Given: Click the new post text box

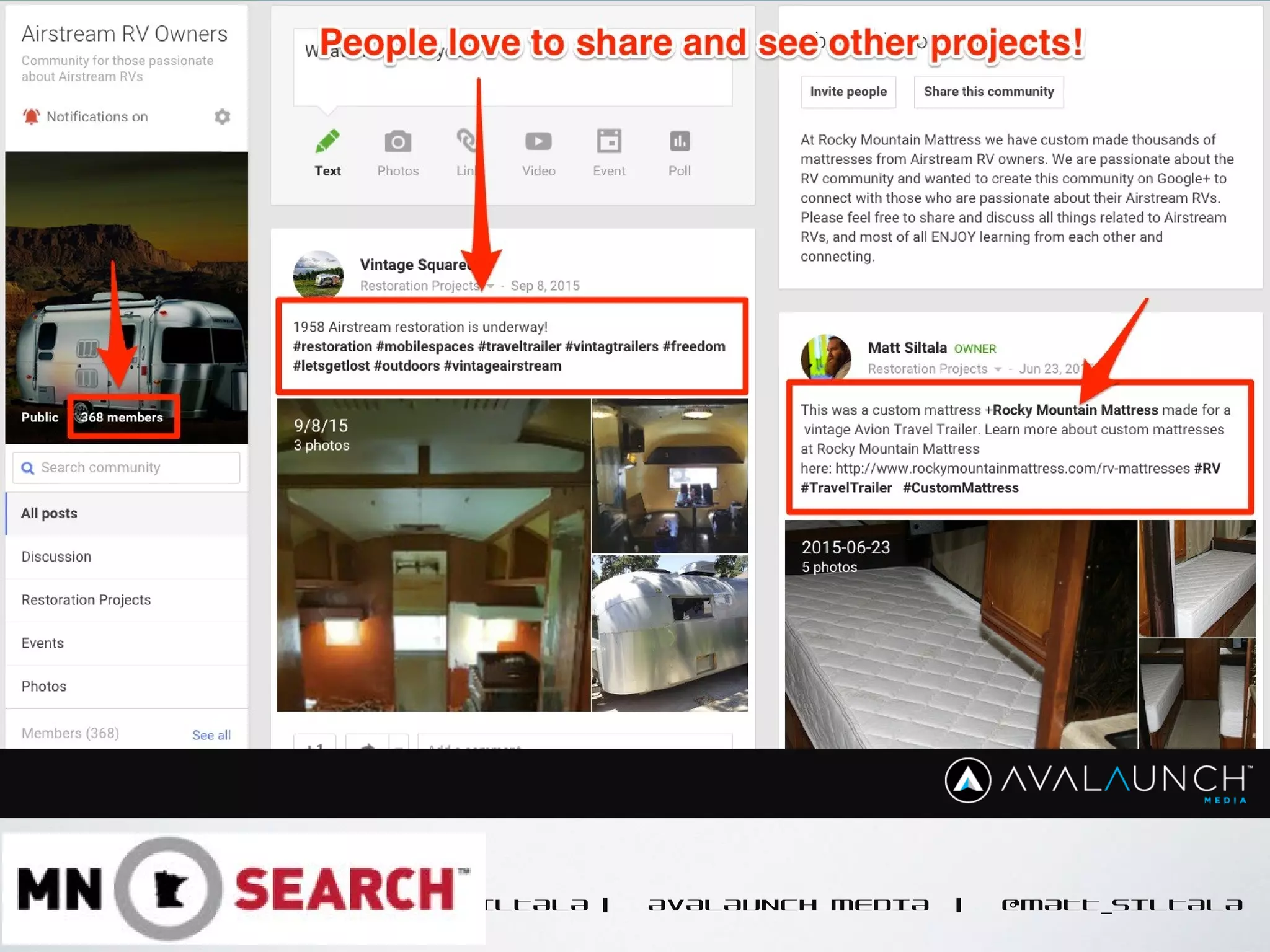Looking at the screenshot, I should [513, 67].
